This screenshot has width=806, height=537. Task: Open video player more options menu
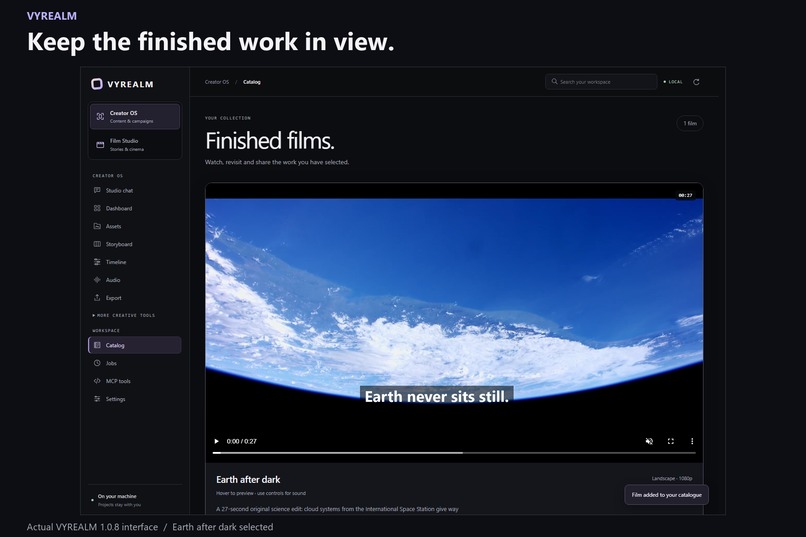(x=692, y=441)
